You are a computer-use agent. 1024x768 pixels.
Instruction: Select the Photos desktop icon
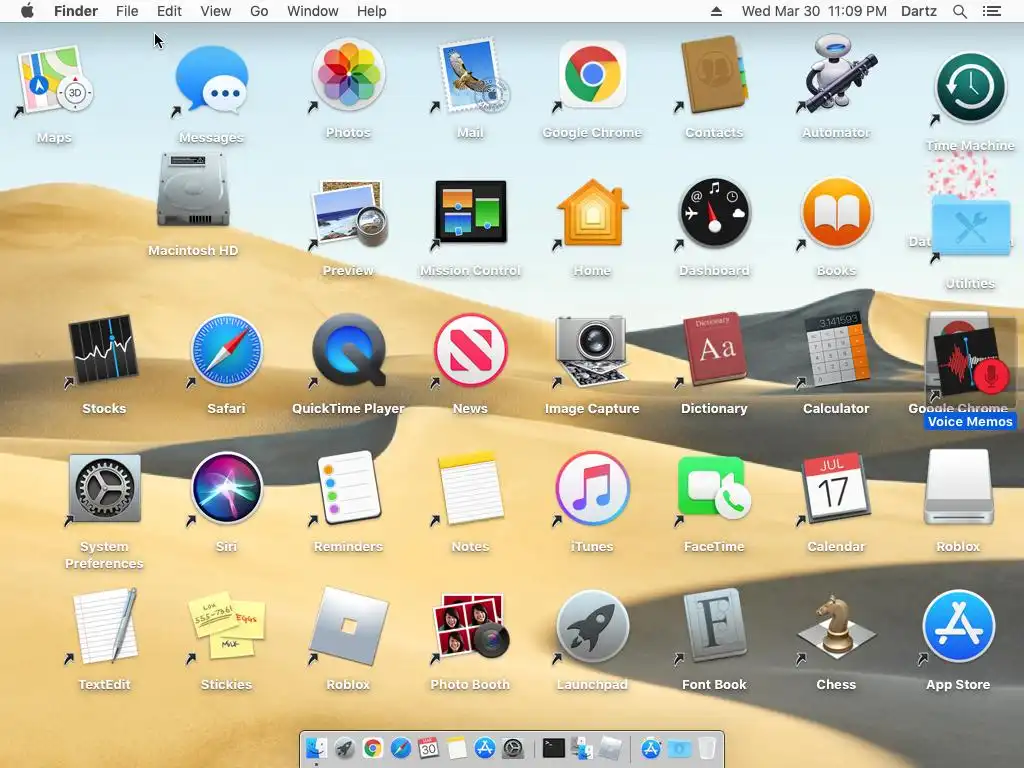pyautogui.click(x=348, y=74)
